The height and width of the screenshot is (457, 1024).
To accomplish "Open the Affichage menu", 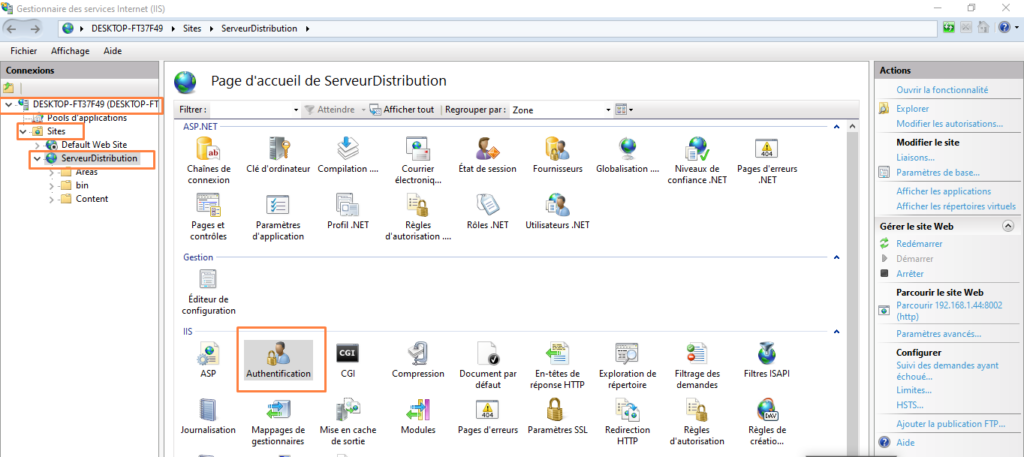I will [70, 51].
